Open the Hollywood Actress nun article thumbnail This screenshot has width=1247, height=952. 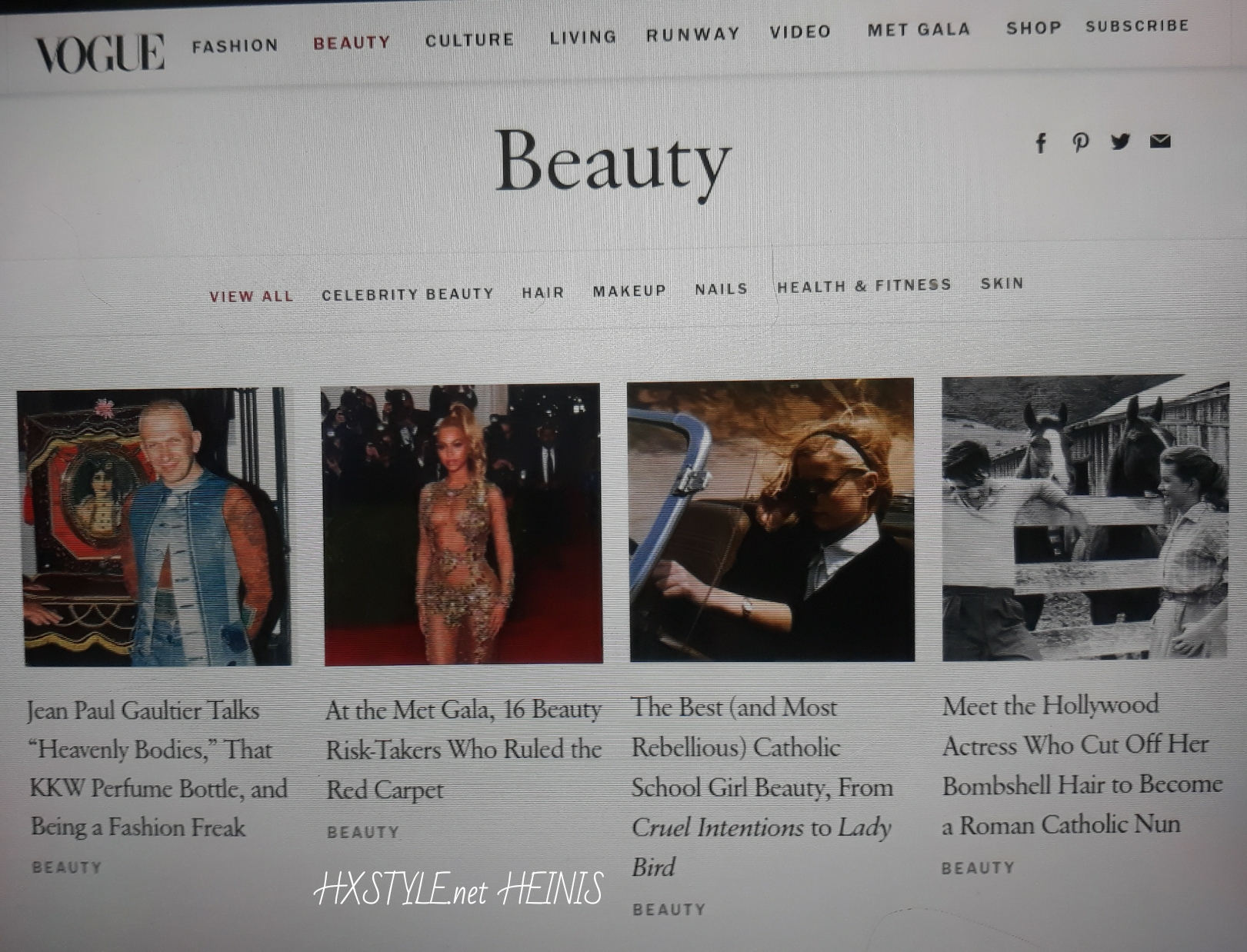pos(1085,518)
